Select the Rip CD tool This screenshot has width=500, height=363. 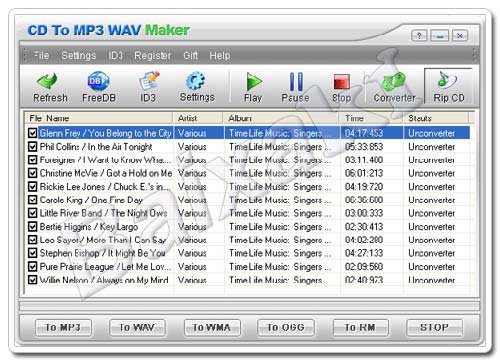(x=449, y=87)
